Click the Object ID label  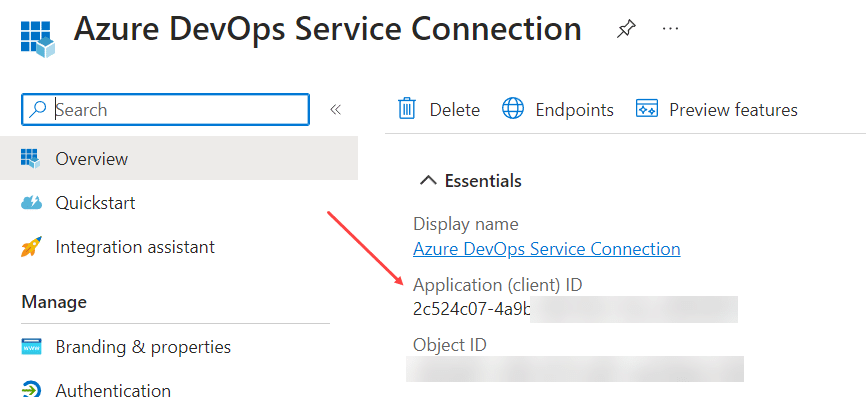coord(450,345)
